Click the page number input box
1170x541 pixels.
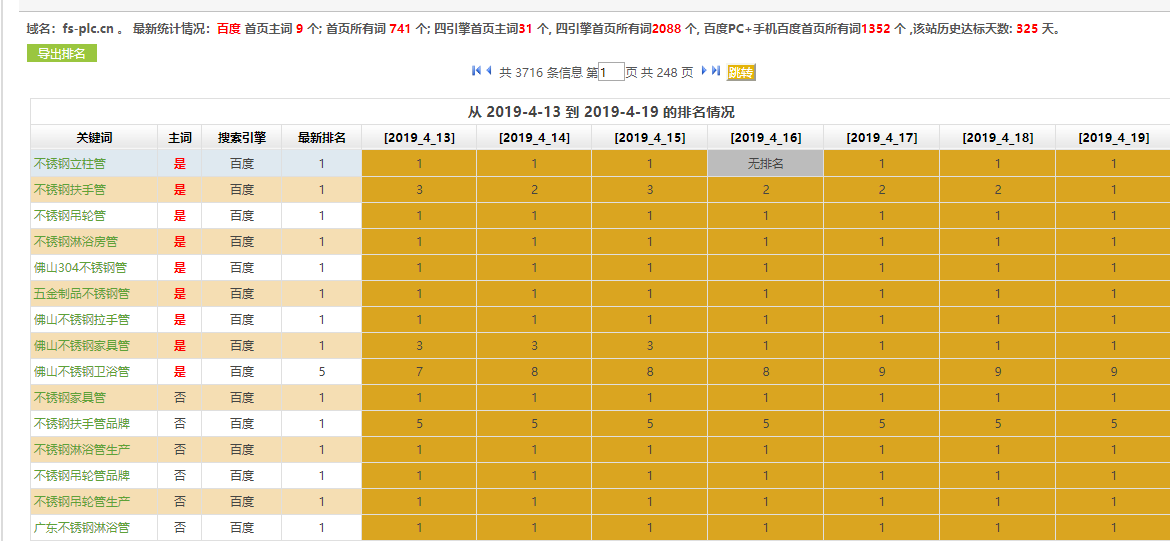coord(611,72)
